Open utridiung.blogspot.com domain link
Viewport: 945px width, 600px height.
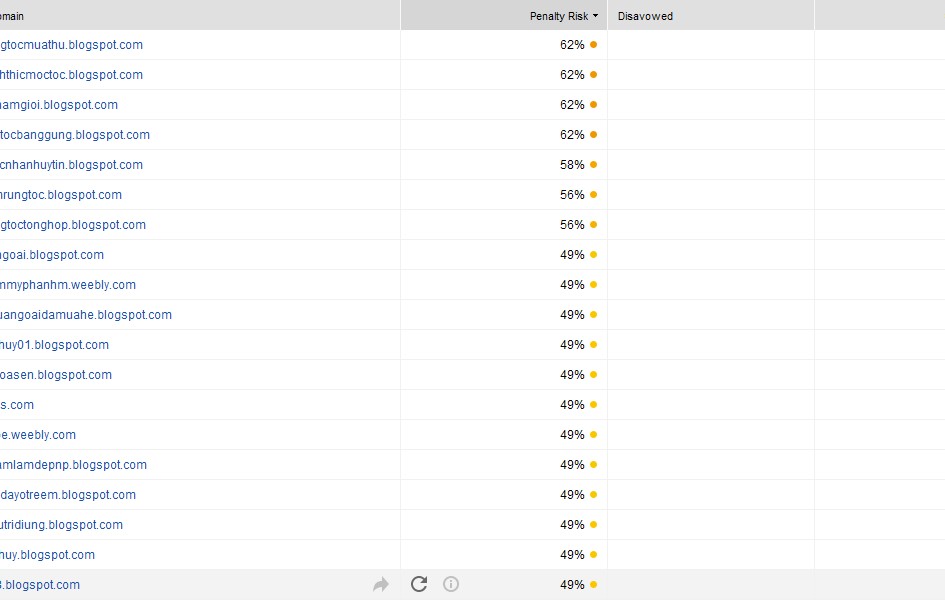coord(62,525)
